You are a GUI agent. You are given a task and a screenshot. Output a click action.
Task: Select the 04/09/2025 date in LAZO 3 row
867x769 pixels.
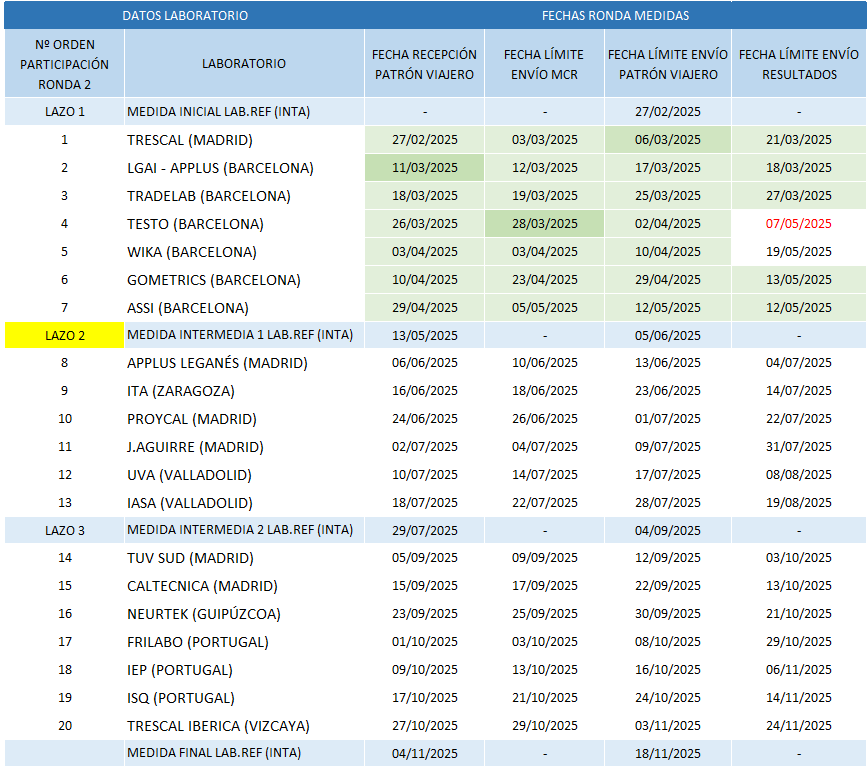point(668,531)
